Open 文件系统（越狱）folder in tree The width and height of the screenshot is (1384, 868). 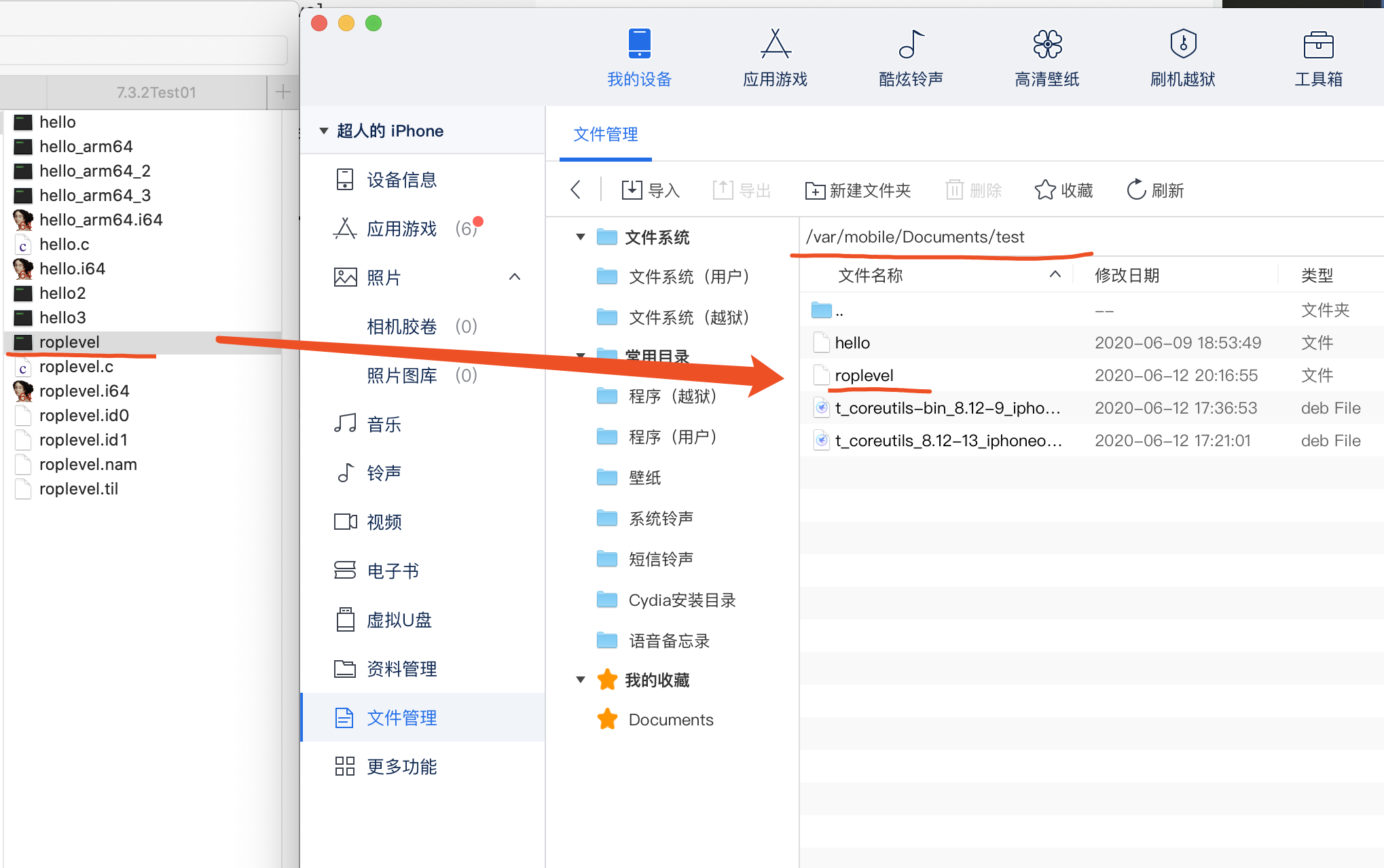pos(674,317)
